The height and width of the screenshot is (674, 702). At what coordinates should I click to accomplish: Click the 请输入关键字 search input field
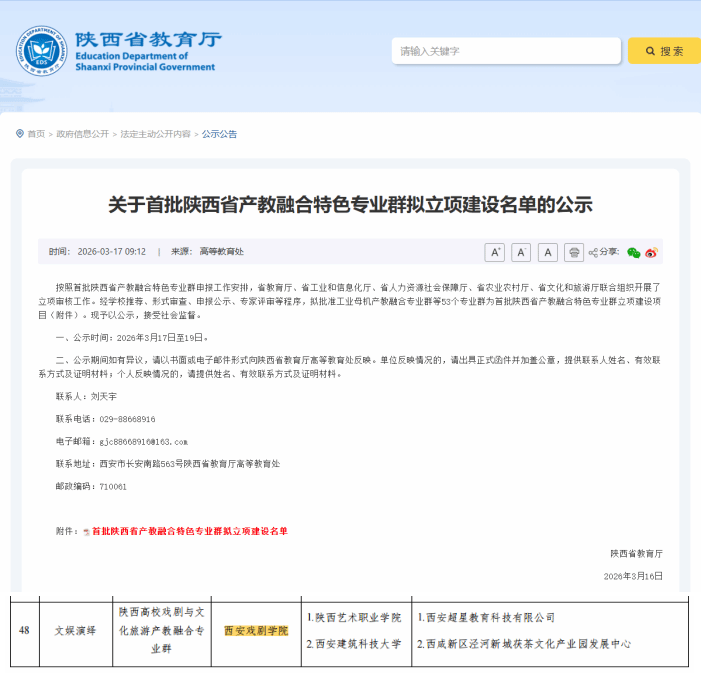(506, 51)
